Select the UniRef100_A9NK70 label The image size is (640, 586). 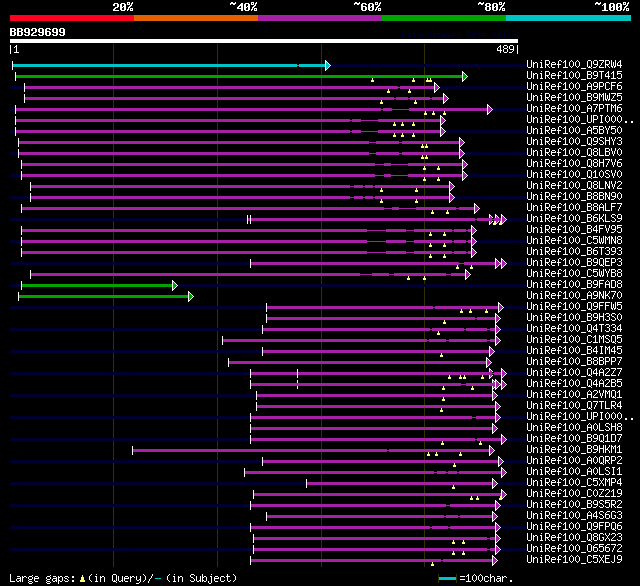(x=574, y=296)
